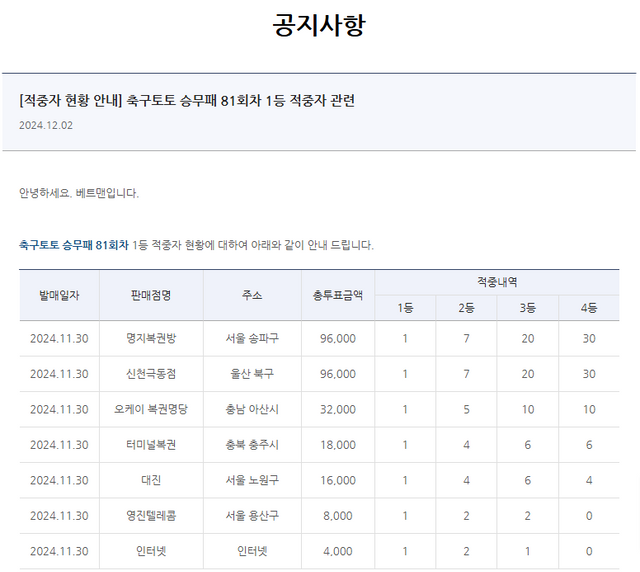Click the 18,000 total bet amount cell

[337, 445]
